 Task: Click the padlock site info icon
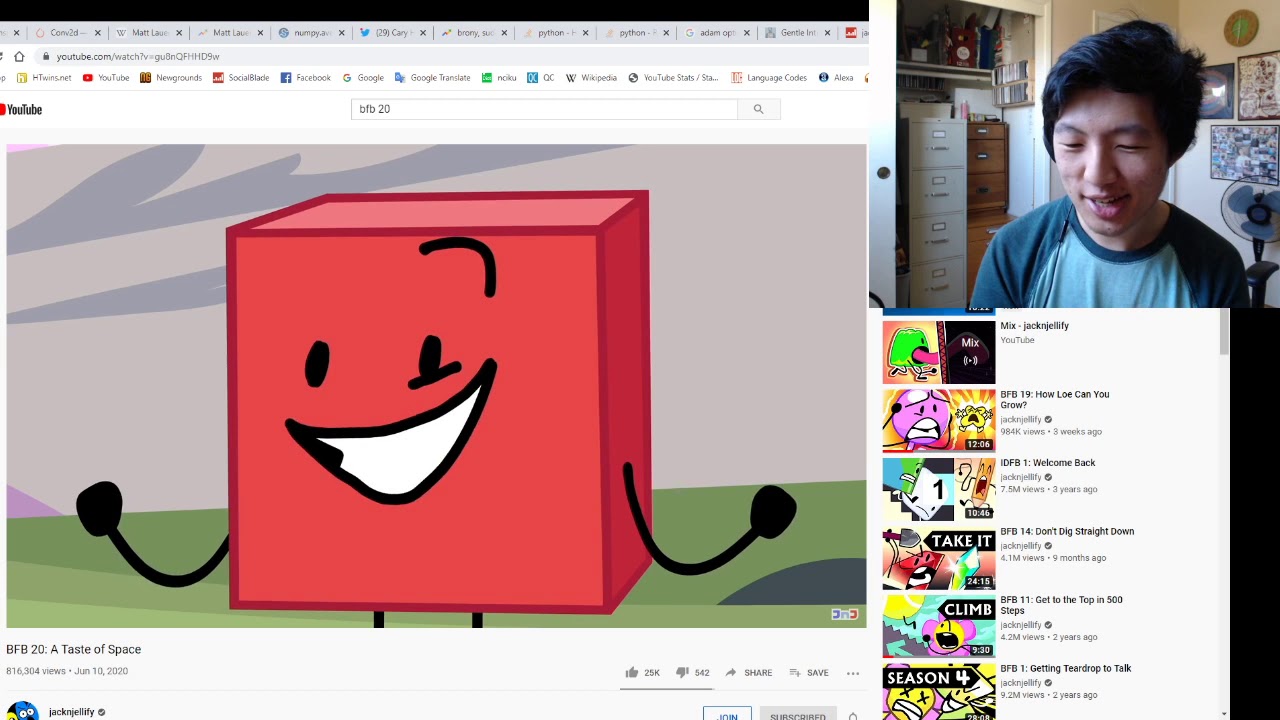45,56
